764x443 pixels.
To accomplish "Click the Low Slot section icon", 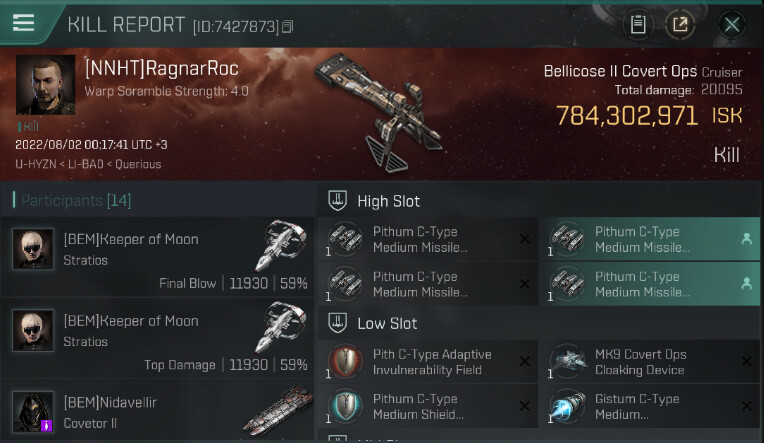I will point(337,323).
